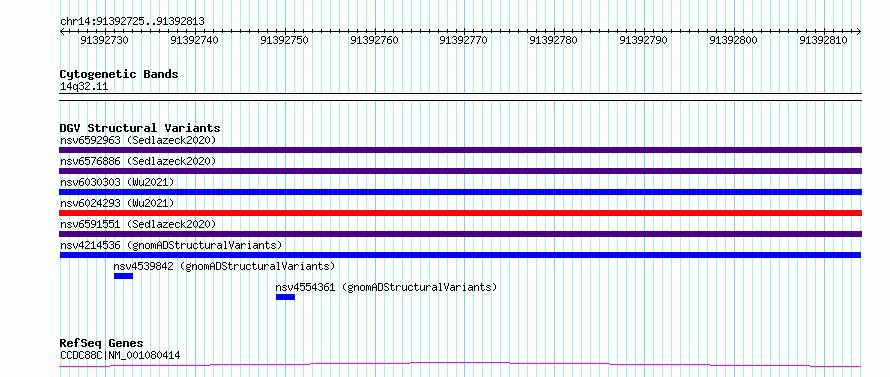Image resolution: width=890 pixels, height=377 pixels.
Task: Click the Cytogenetic Bands track heading
Action: (119, 74)
